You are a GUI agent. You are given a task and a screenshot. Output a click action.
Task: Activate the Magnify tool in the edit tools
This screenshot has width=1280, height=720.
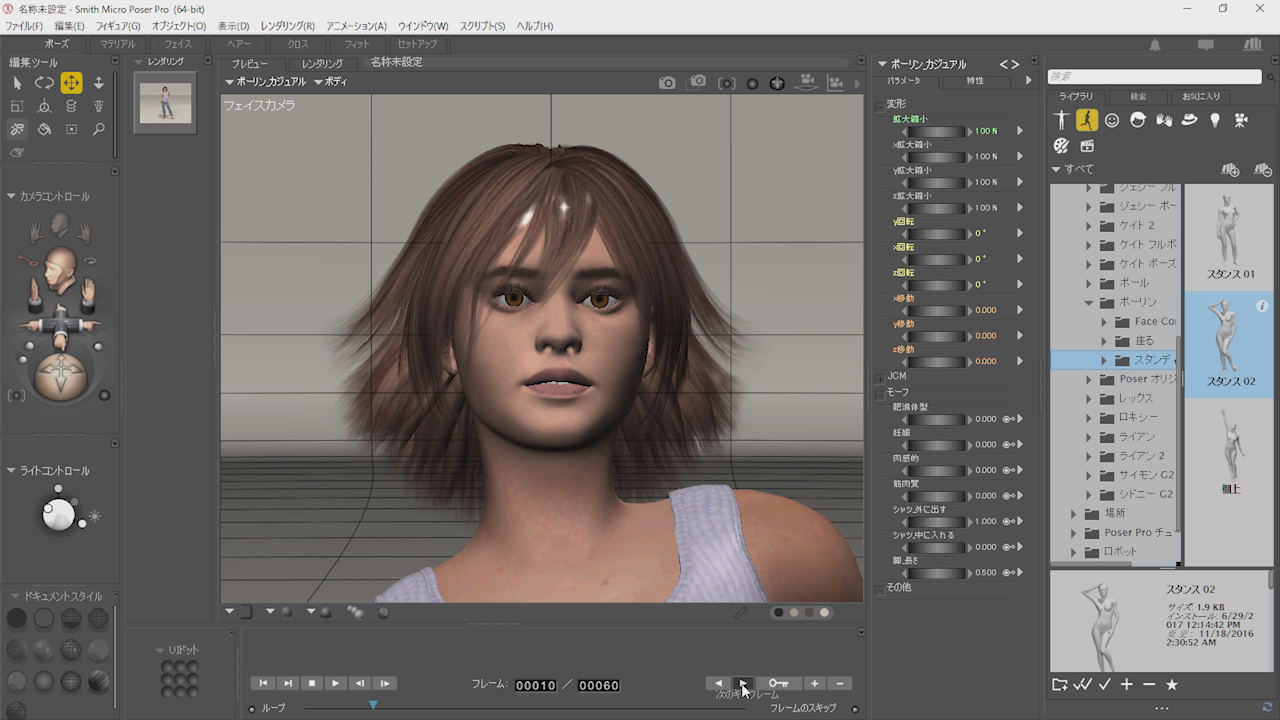(98, 129)
